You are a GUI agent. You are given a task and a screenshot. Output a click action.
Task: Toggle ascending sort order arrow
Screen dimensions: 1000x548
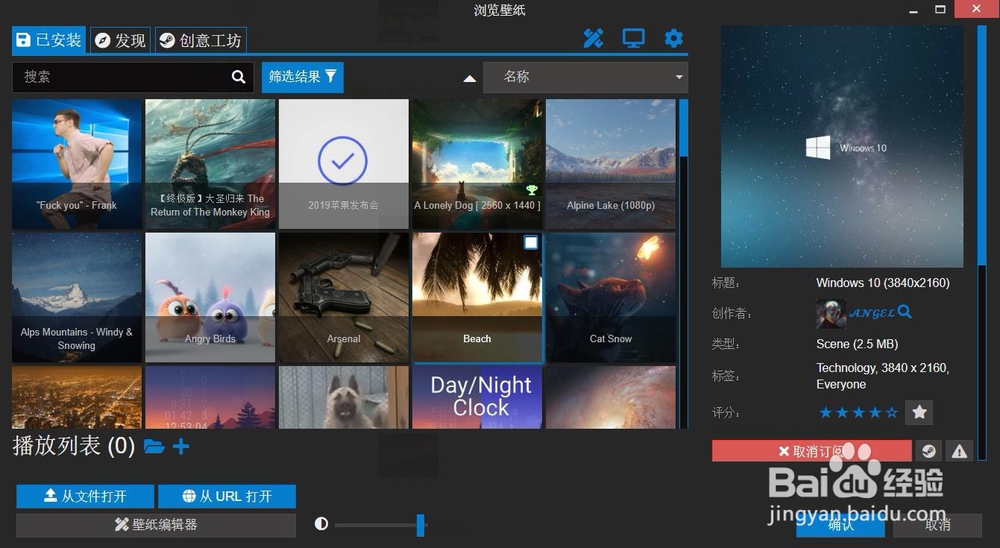coord(469,78)
